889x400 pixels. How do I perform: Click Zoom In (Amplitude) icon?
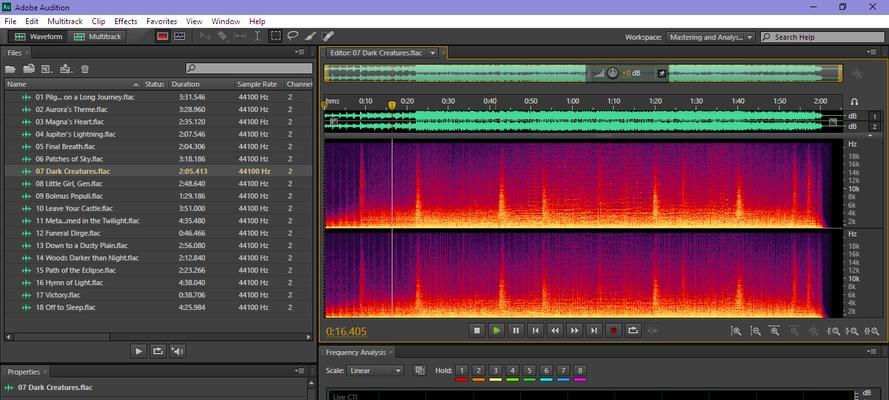pos(736,331)
